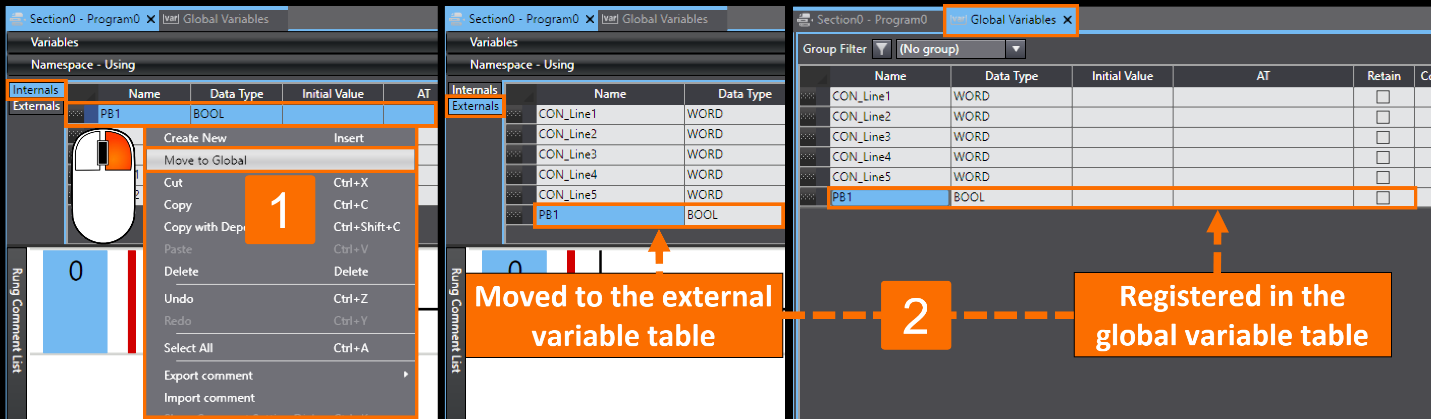Sort by Initial Value column in Internals table

(333, 93)
